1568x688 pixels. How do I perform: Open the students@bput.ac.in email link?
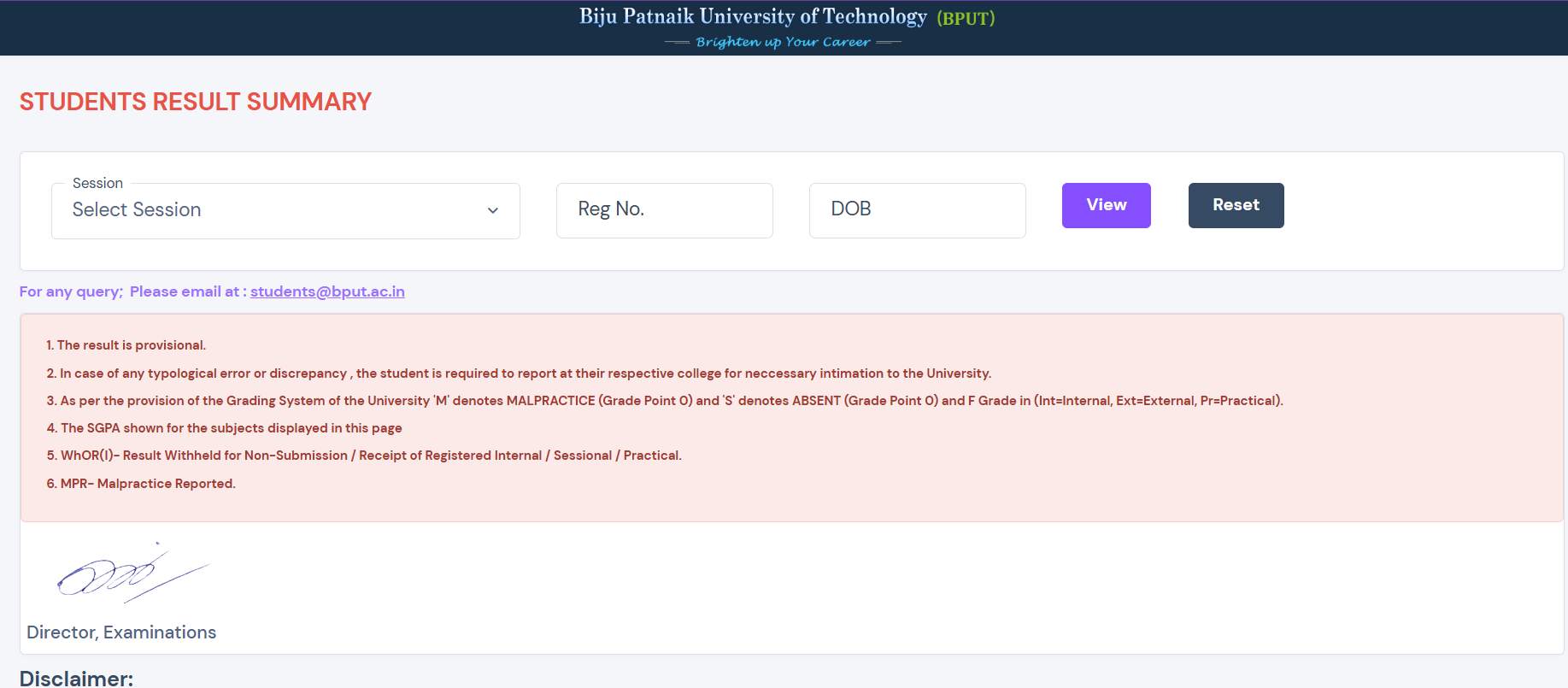(x=327, y=291)
